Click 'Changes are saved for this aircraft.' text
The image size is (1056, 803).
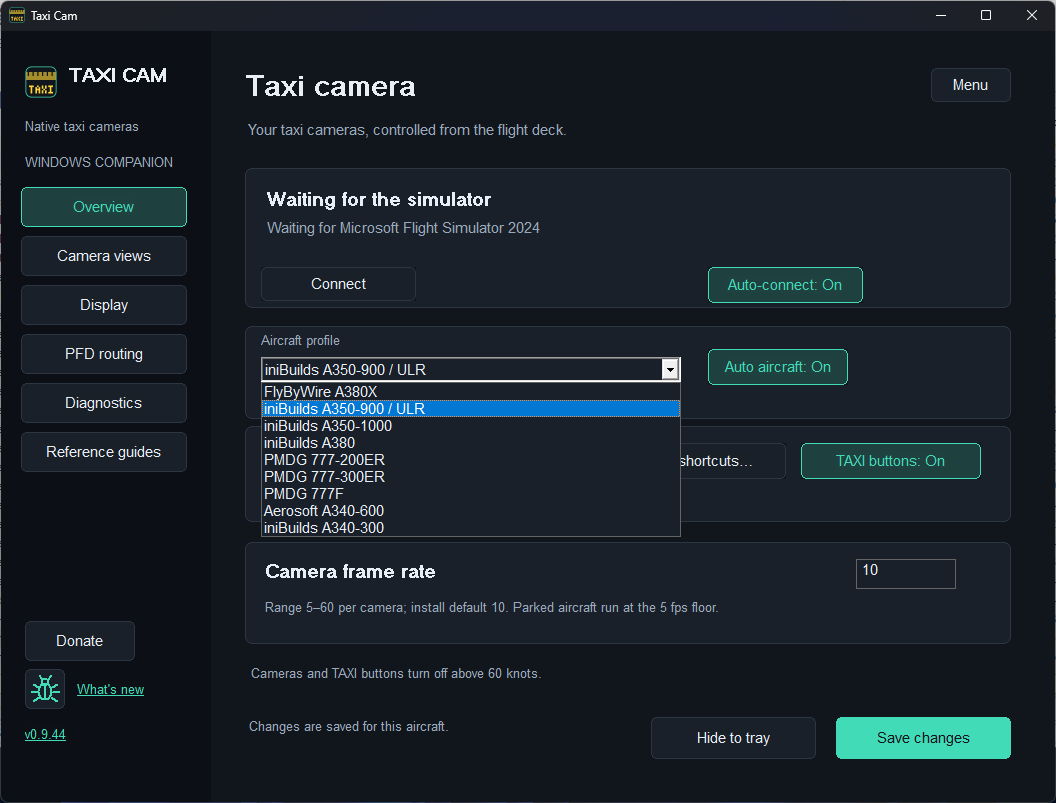click(x=348, y=726)
